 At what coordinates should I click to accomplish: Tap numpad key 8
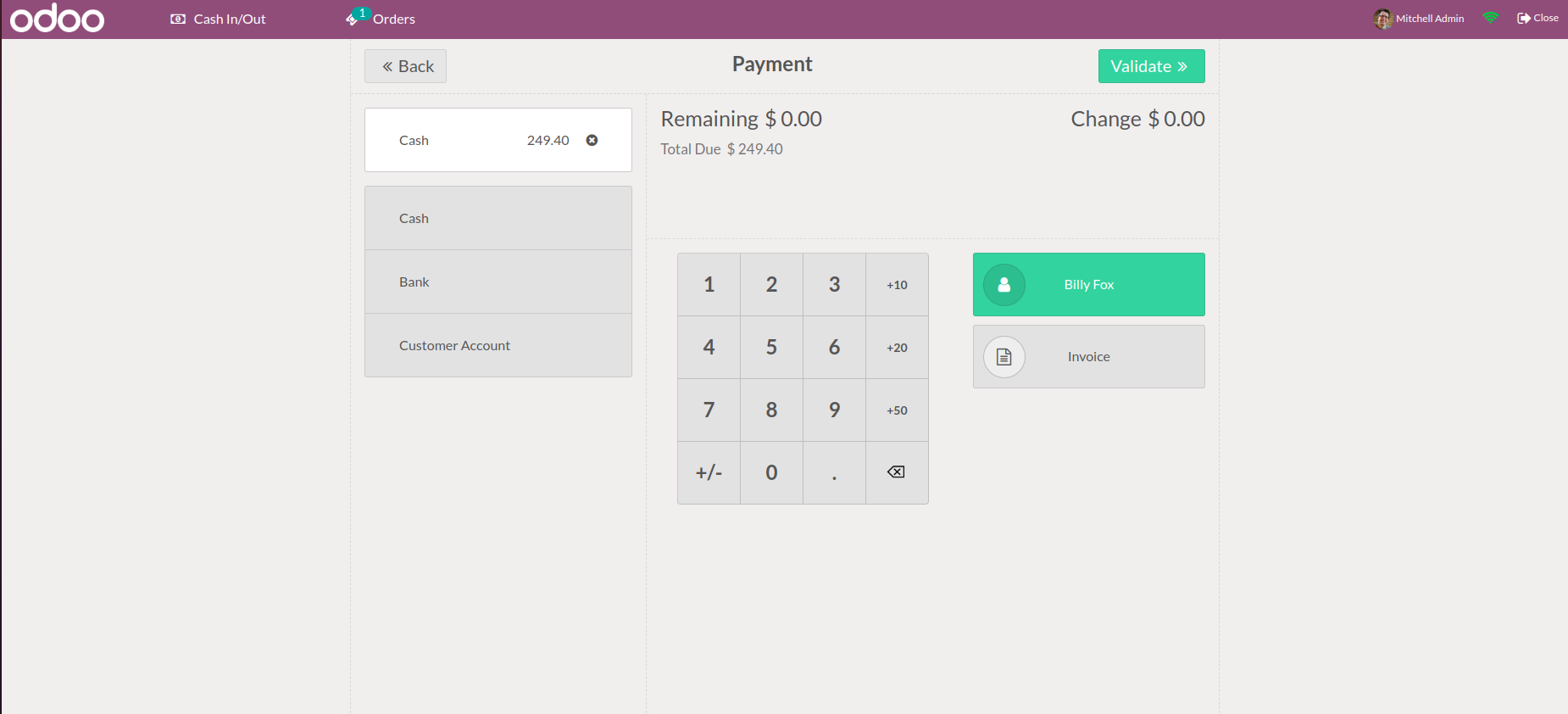point(771,410)
